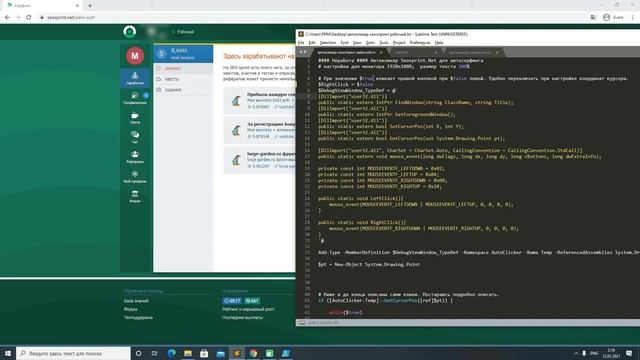The image size is (640, 360).
Task: Close the first Sublime Text file tab
Action: click(x=381, y=52)
